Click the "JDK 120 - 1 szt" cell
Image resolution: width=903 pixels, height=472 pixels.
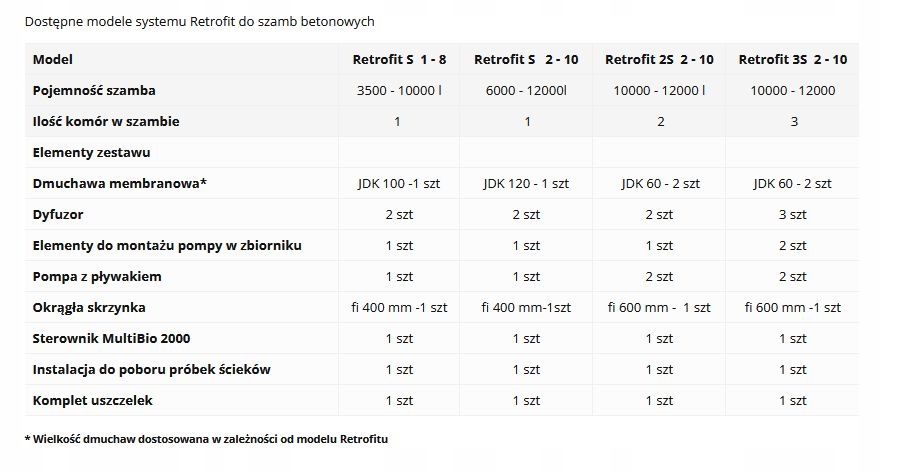point(526,184)
